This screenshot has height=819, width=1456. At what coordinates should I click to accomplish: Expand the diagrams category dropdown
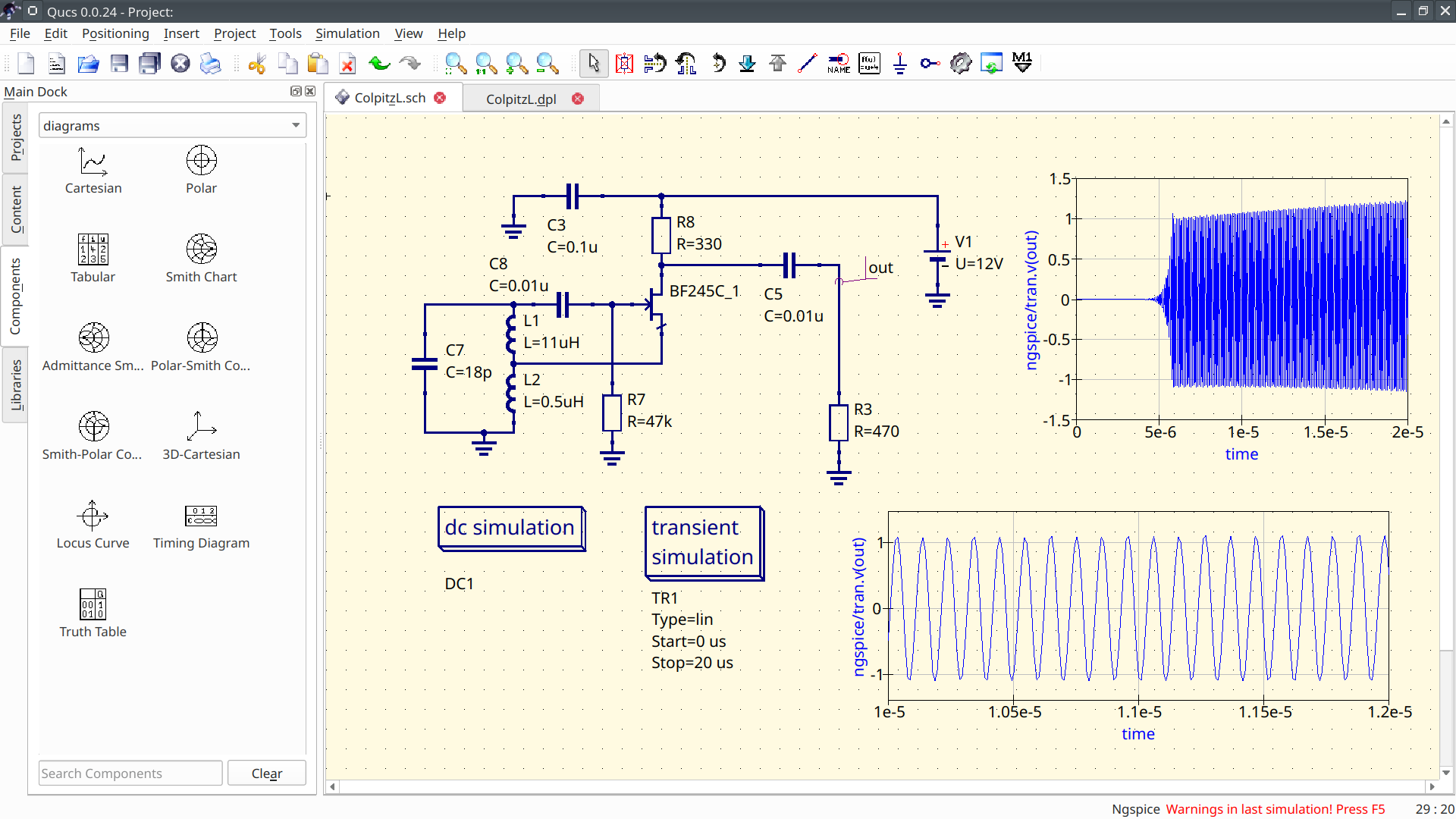[x=296, y=125]
